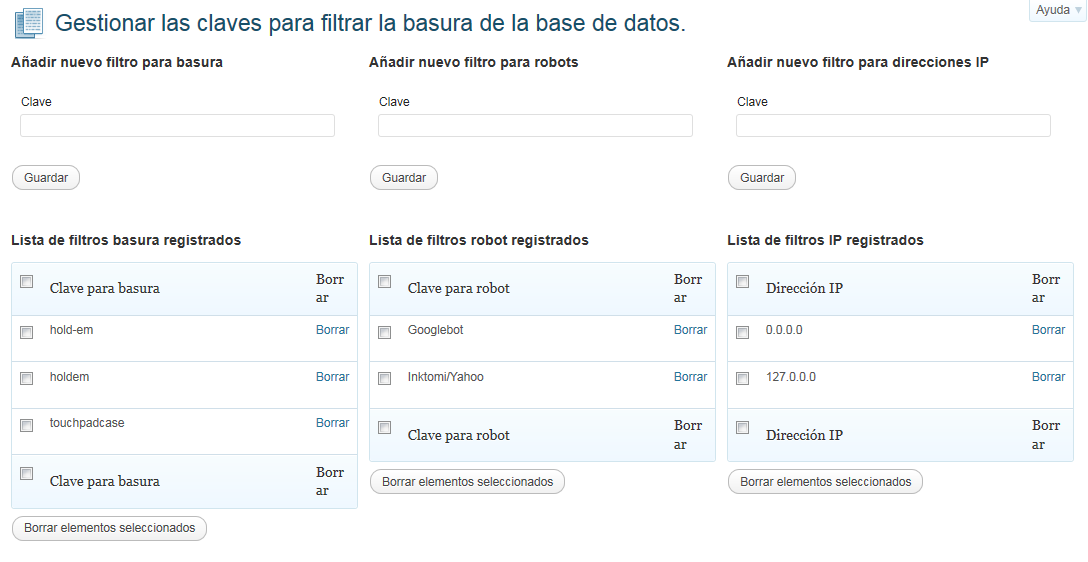Check the holdem filter checkbox
The image size is (1088, 562).
coord(26,379)
